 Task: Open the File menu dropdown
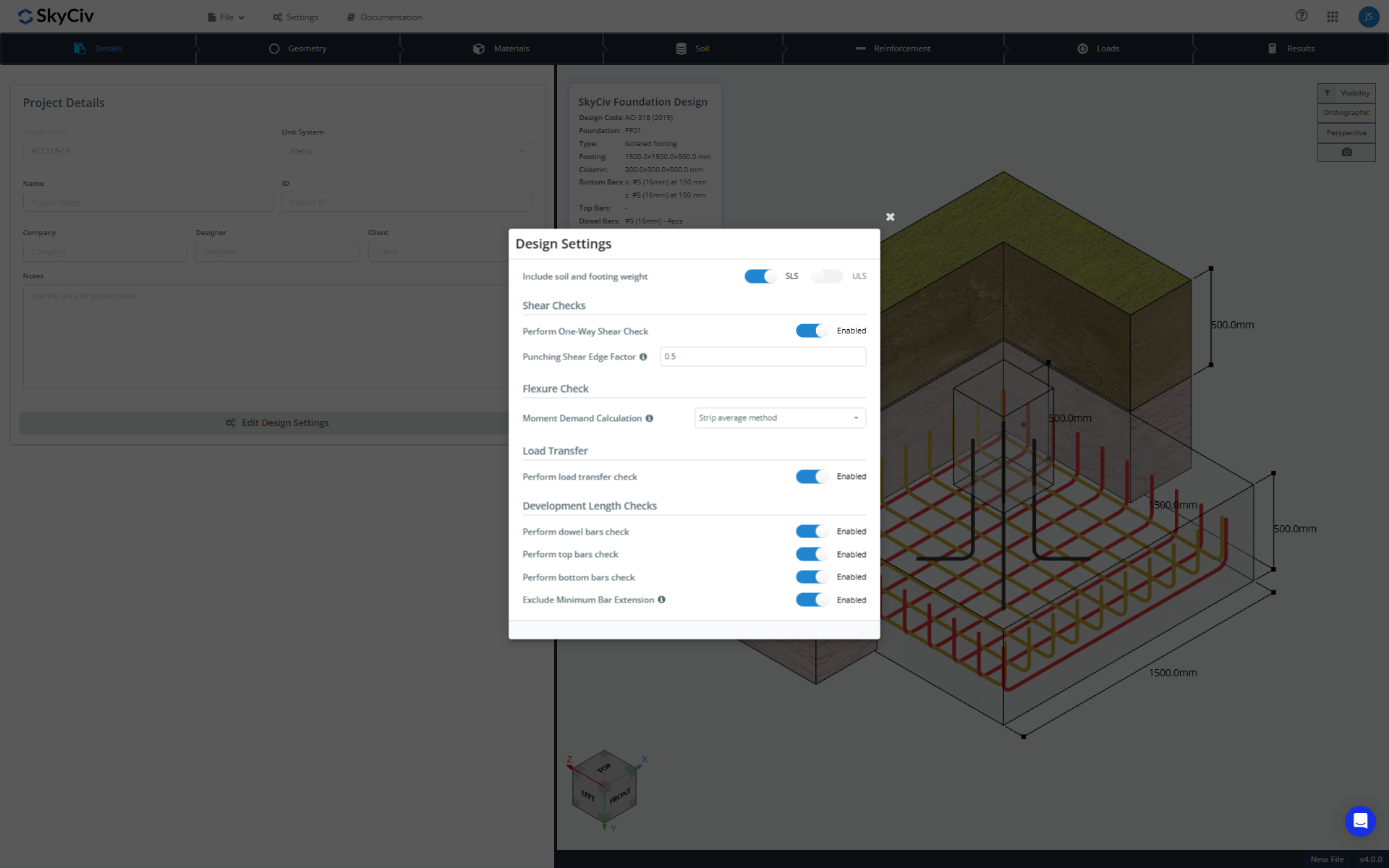(x=226, y=17)
